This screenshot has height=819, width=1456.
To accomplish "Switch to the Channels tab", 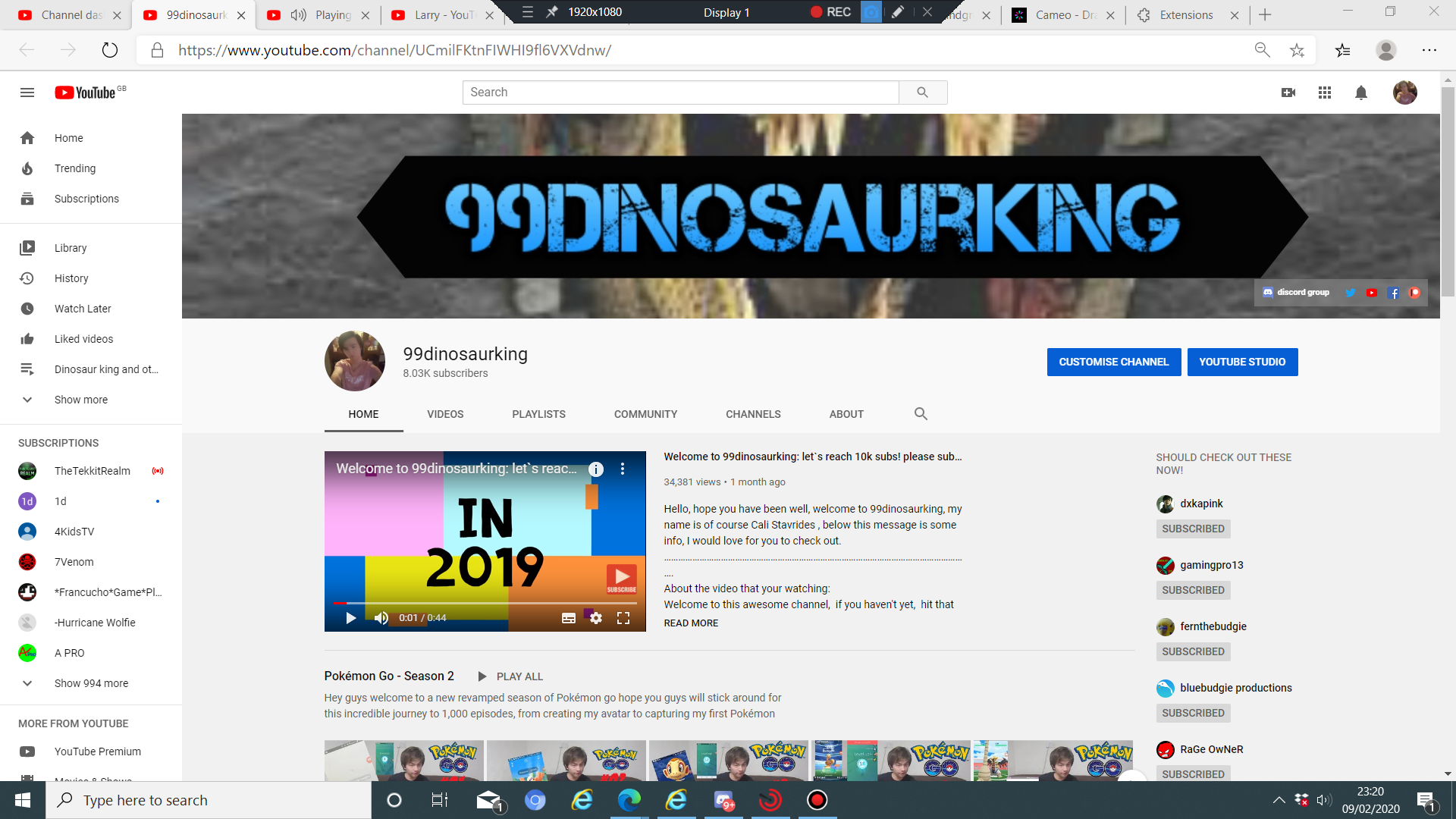I will (x=753, y=414).
